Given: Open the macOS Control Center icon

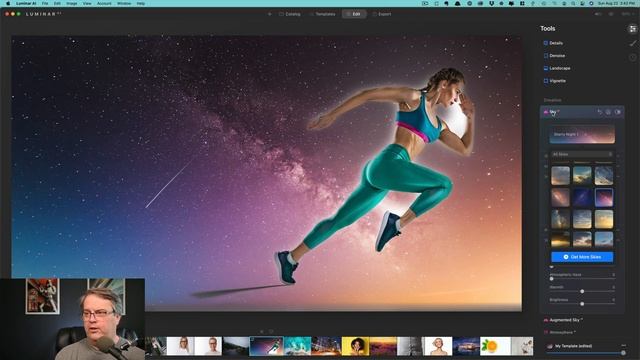Looking at the screenshot, I should pyautogui.click(x=582, y=3).
